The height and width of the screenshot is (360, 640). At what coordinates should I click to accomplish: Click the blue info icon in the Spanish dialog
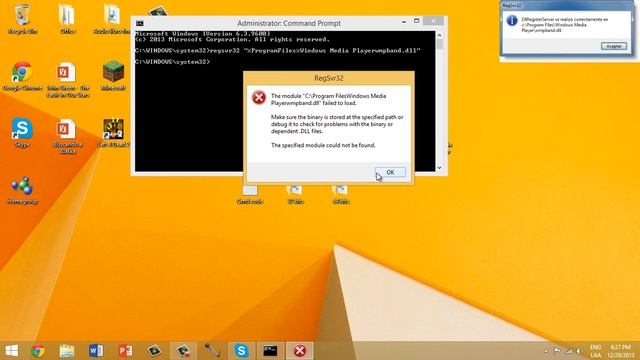[x=512, y=20]
